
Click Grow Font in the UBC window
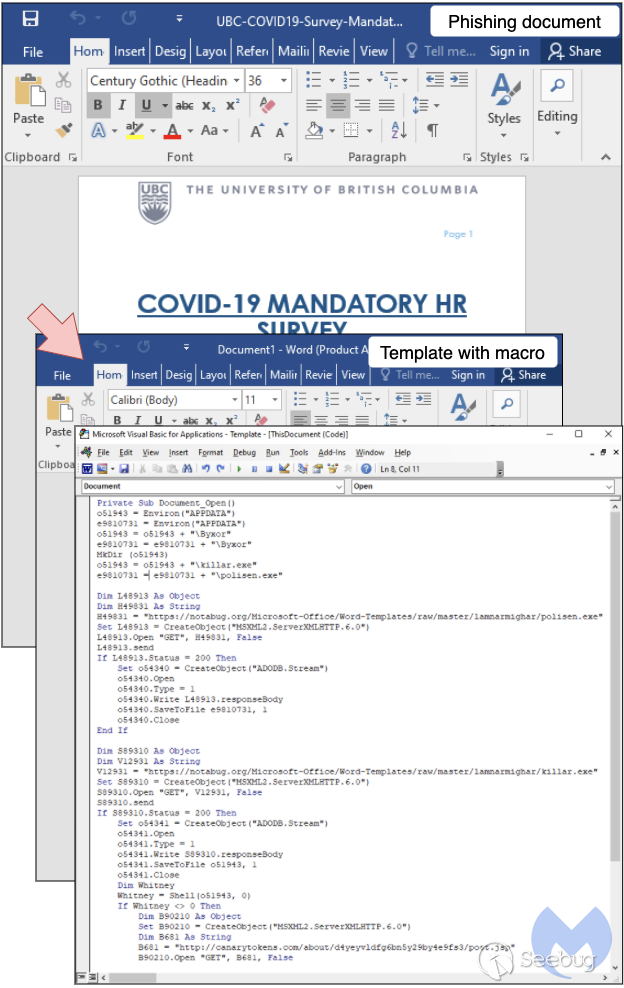[x=257, y=130]
